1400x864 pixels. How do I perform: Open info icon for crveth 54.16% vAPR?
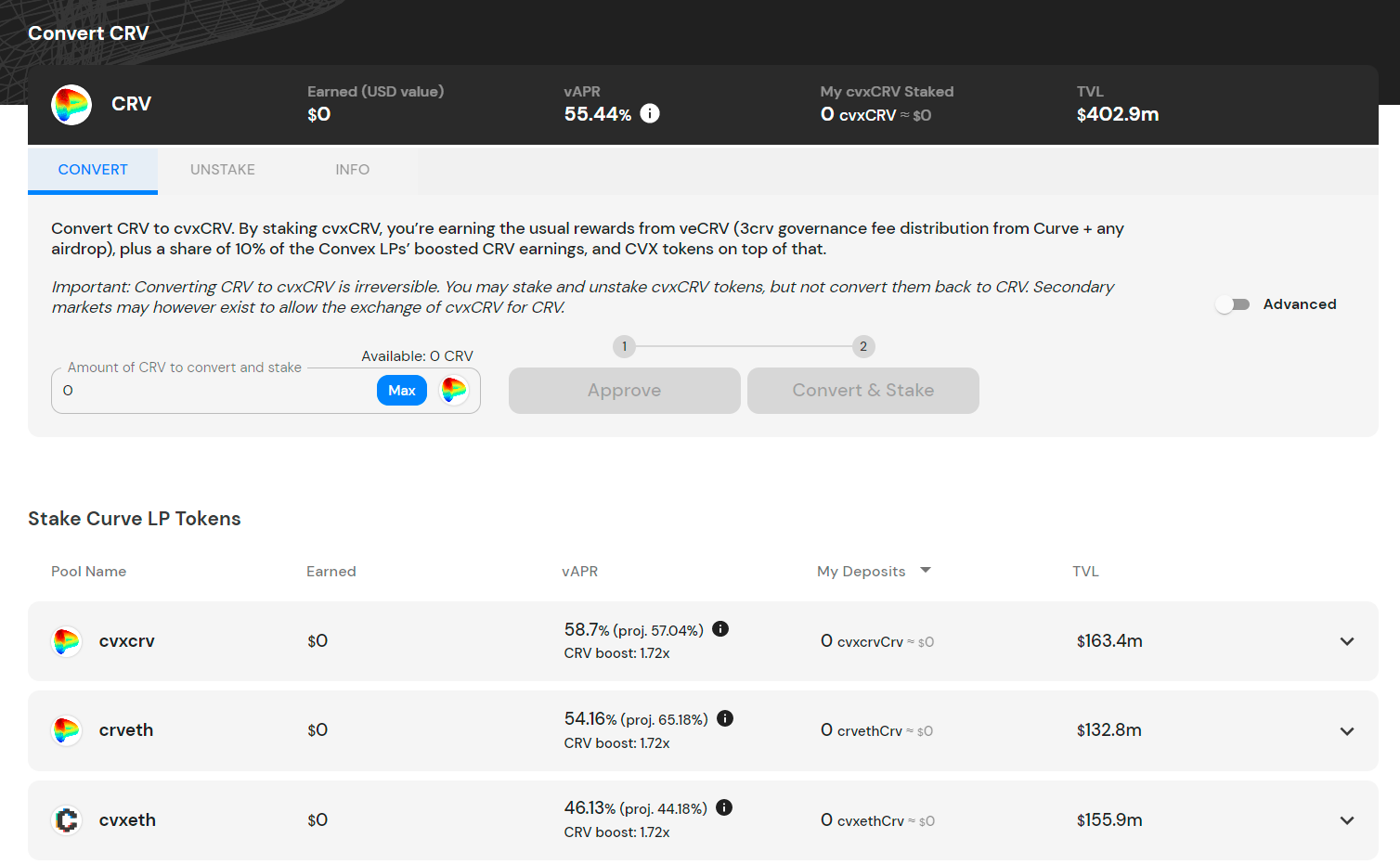(x=725, y=718)
